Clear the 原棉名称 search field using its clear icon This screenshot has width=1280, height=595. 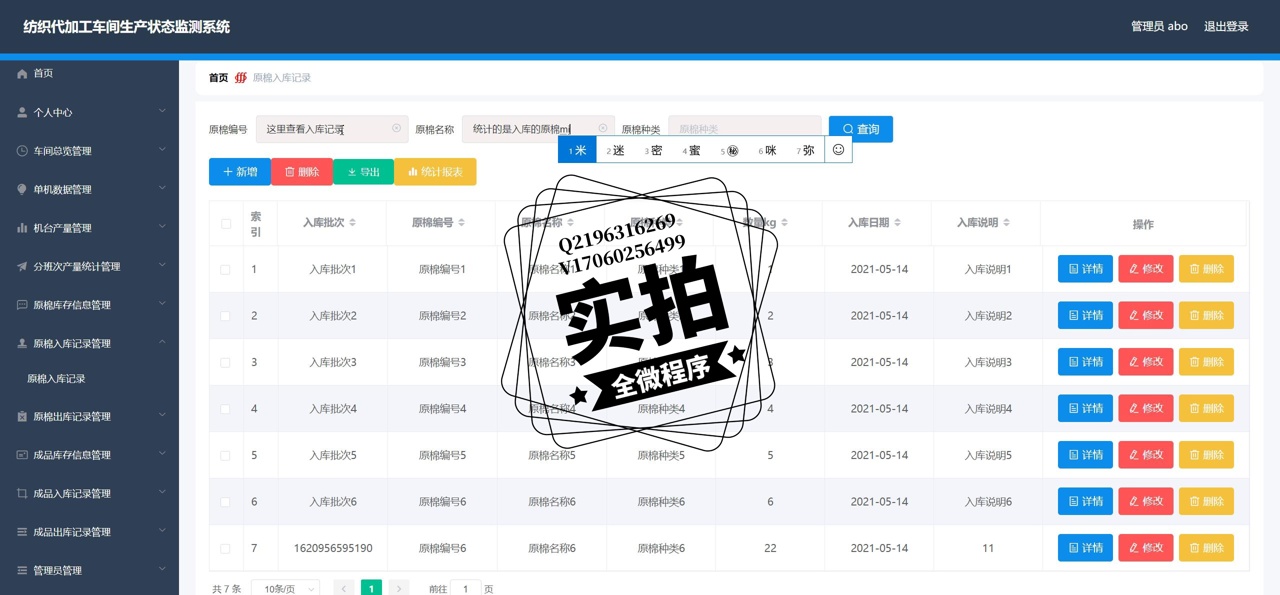pyautogui.click(x=603, y=129)
